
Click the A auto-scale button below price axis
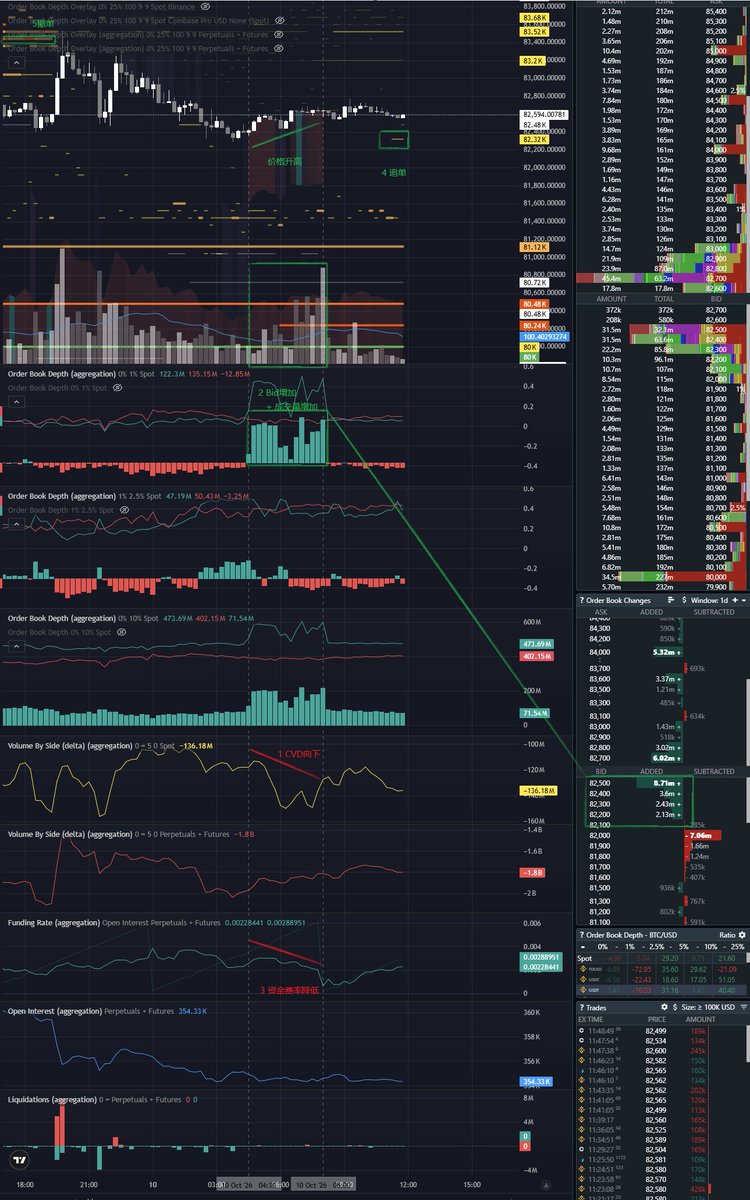(545, 1186)
